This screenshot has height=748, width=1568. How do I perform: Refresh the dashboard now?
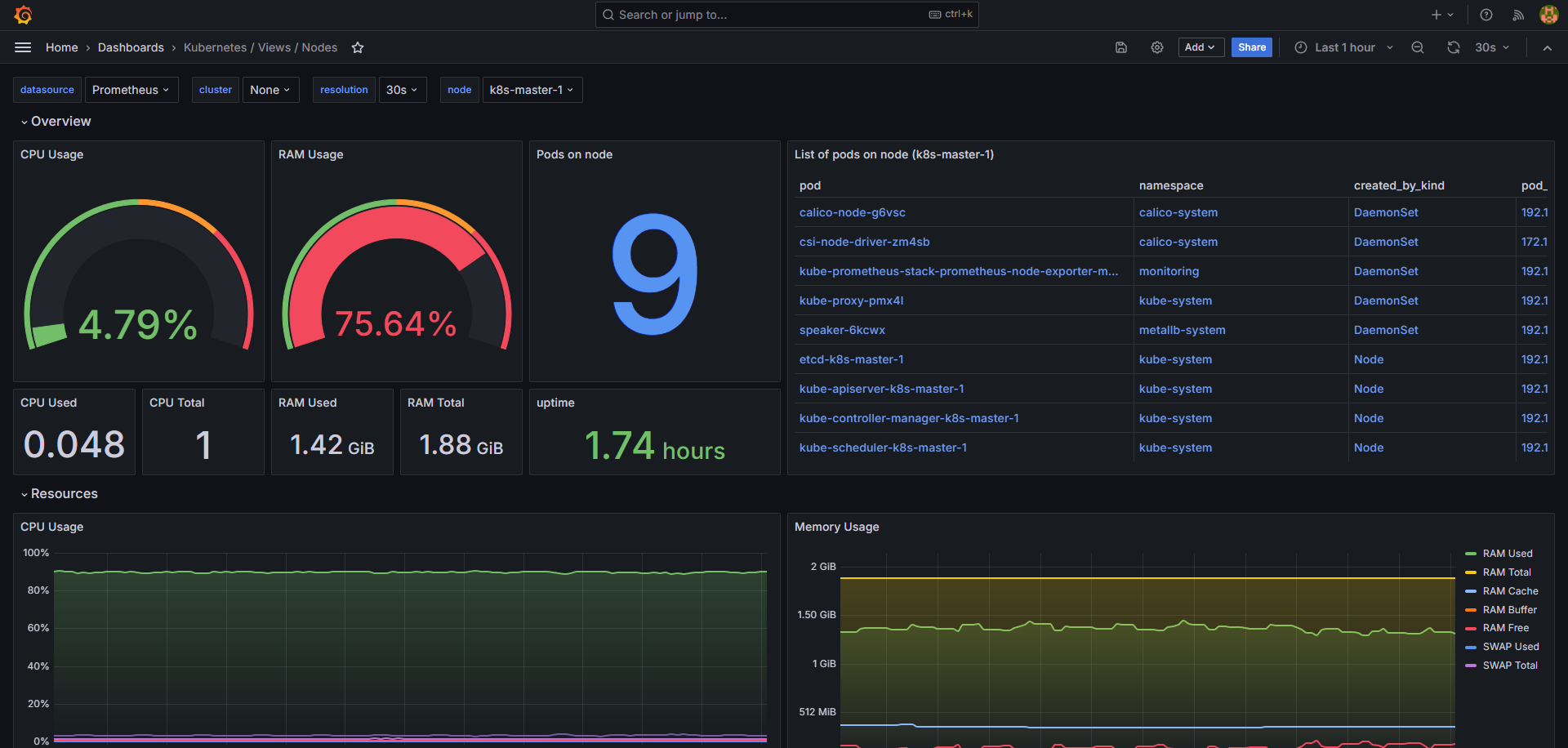coord(1454,47)
